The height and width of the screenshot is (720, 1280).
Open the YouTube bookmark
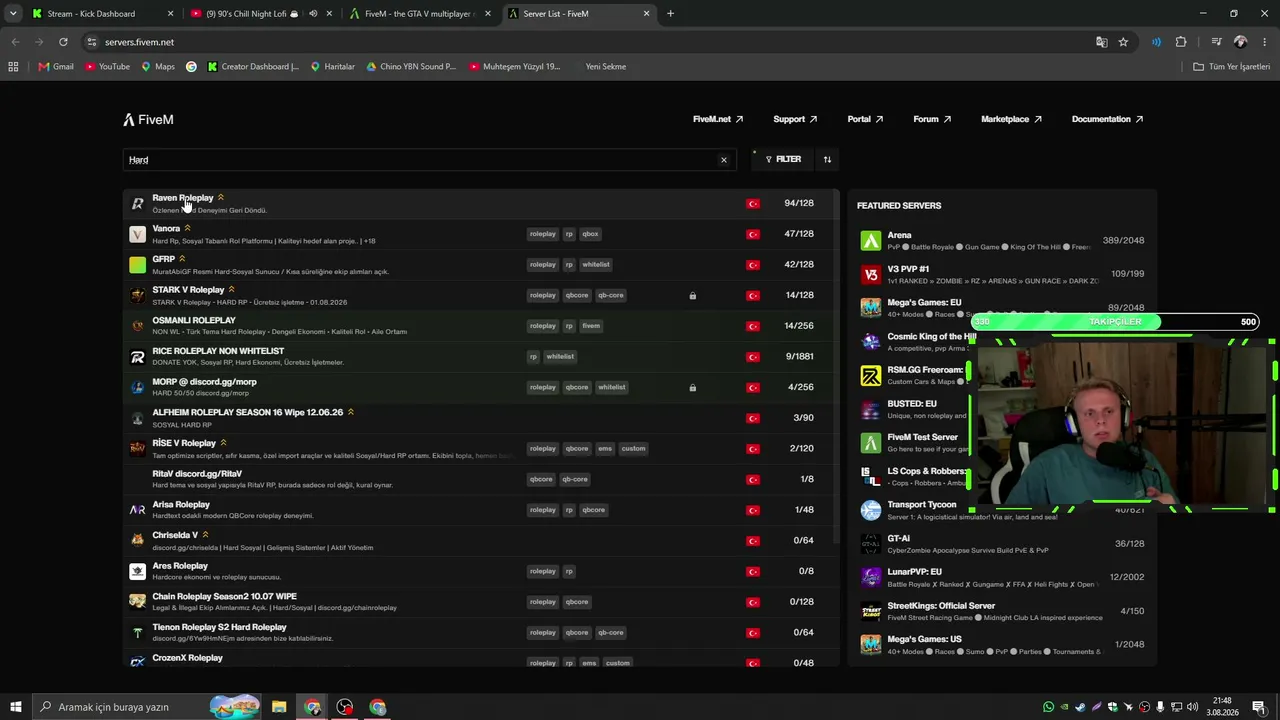[x=107, y=67]
